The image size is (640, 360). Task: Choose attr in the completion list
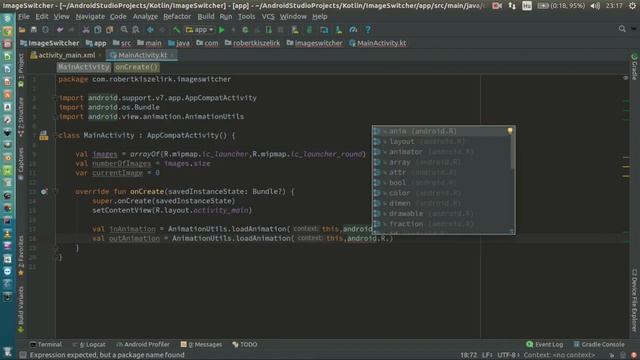click(x=441, y=173)
